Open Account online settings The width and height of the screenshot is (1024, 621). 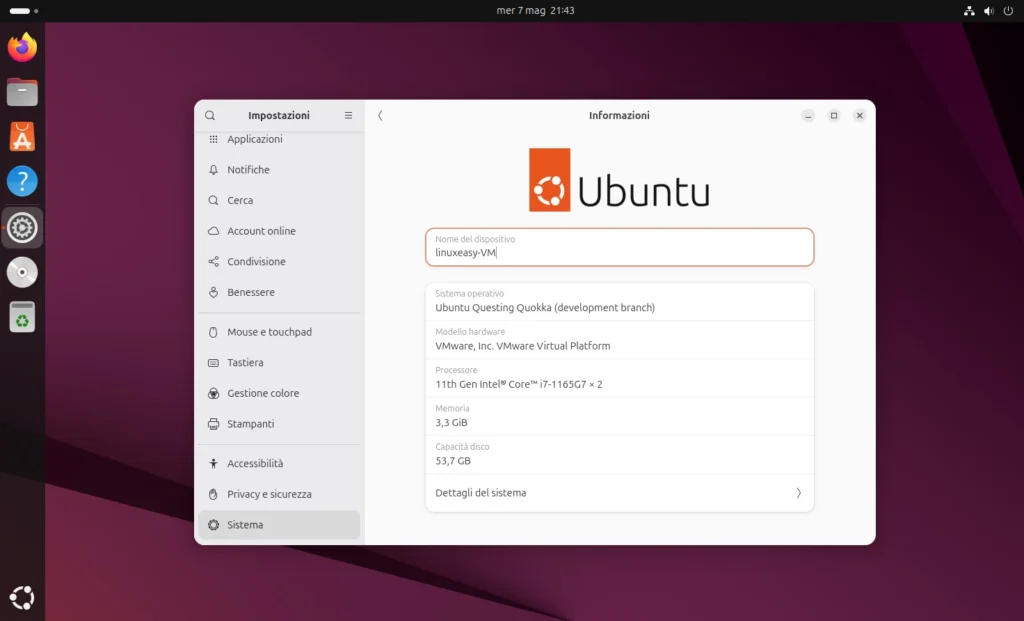(261, 230)
